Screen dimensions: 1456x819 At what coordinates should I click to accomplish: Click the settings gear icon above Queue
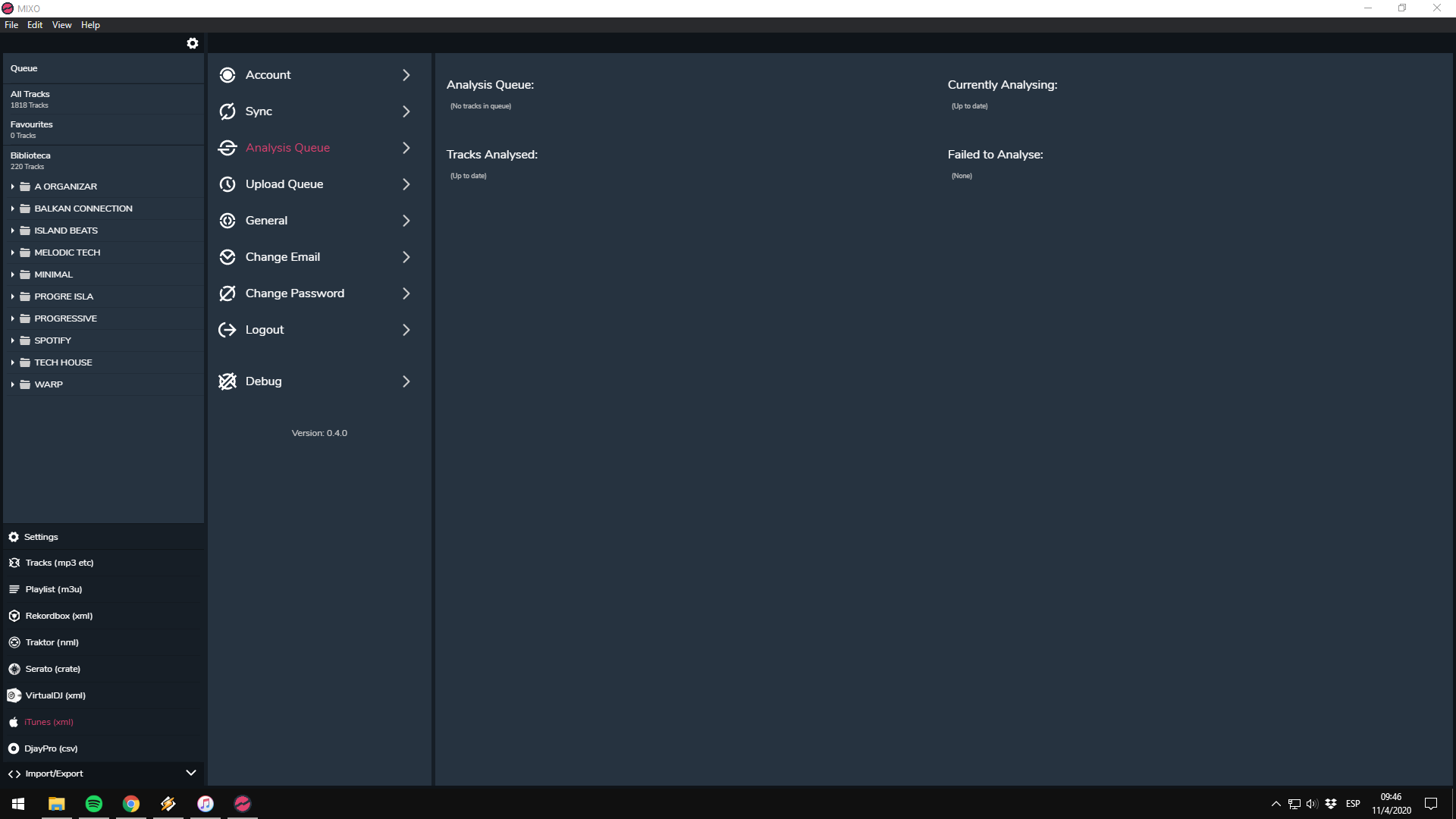pyautogui.click(x=193, y=43)
